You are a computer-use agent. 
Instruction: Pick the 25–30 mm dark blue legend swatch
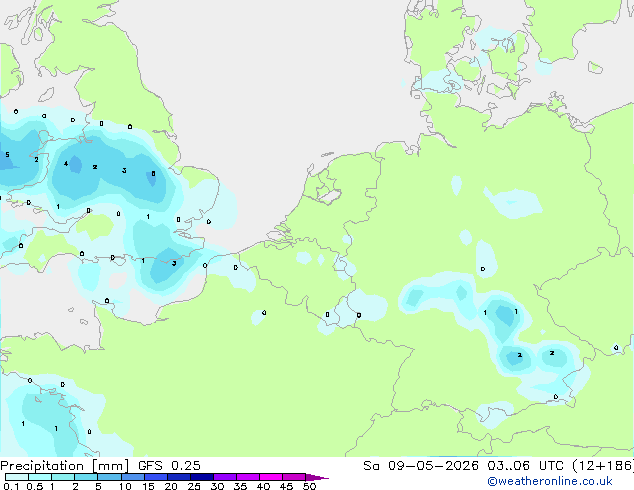[201, 477]
